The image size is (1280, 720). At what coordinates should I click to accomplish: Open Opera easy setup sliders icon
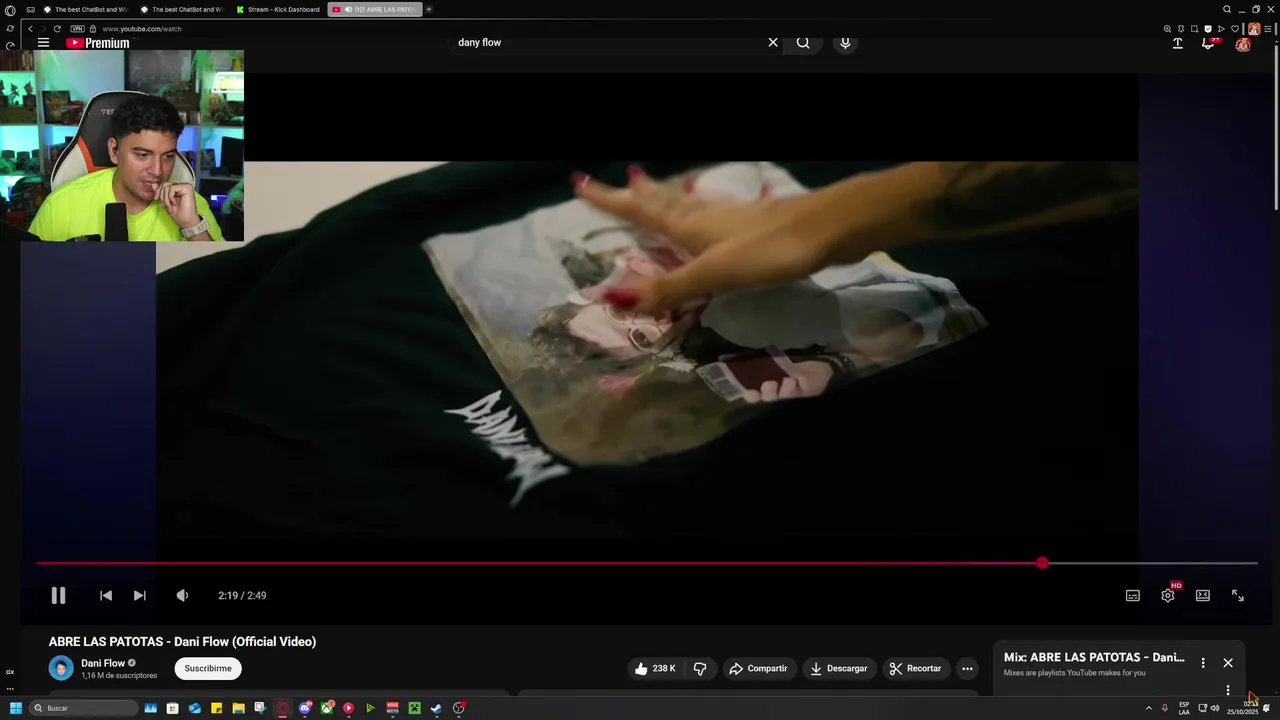(x=1269, y=29)
